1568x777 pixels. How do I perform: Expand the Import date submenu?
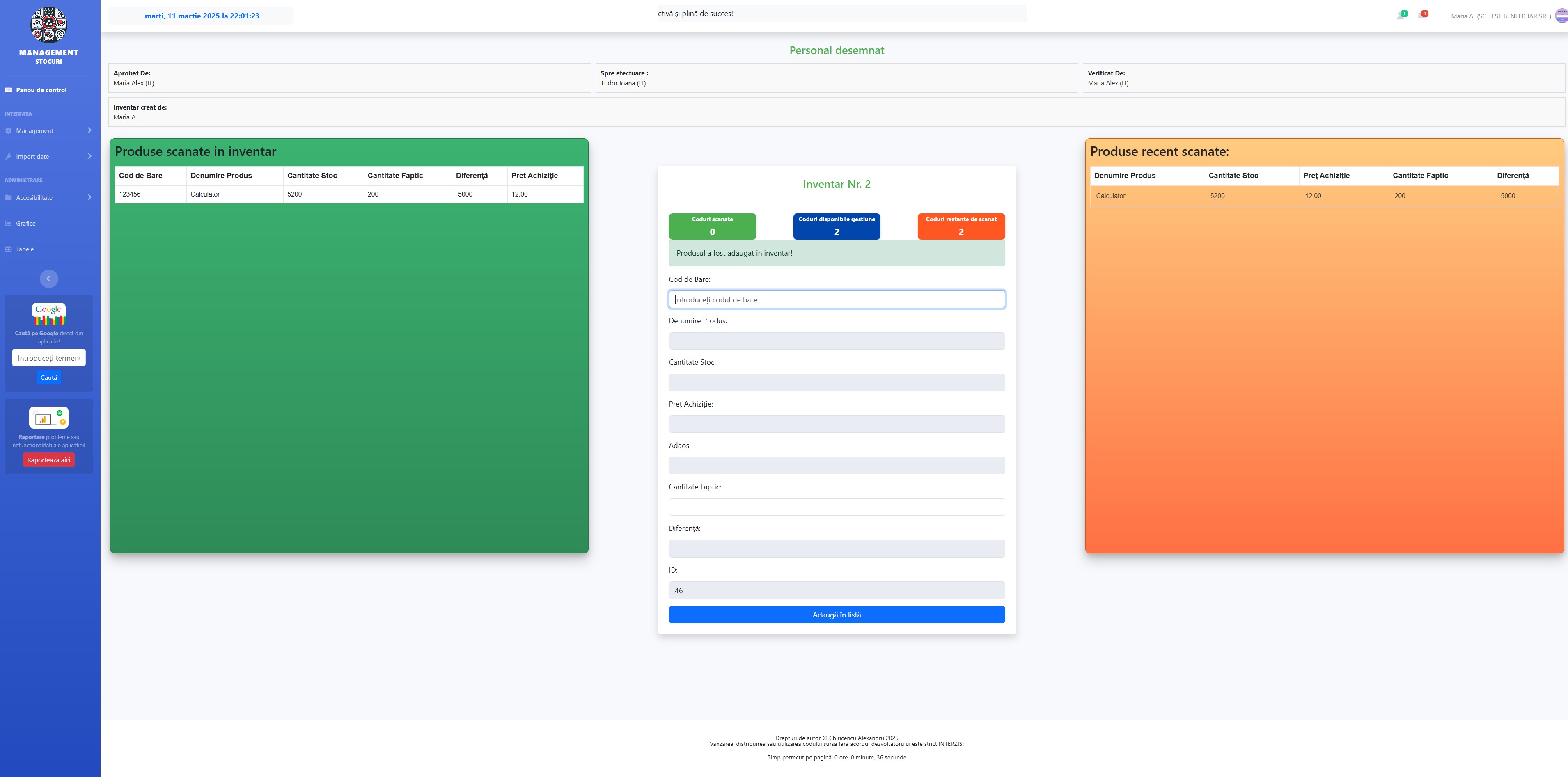point(89,156)
